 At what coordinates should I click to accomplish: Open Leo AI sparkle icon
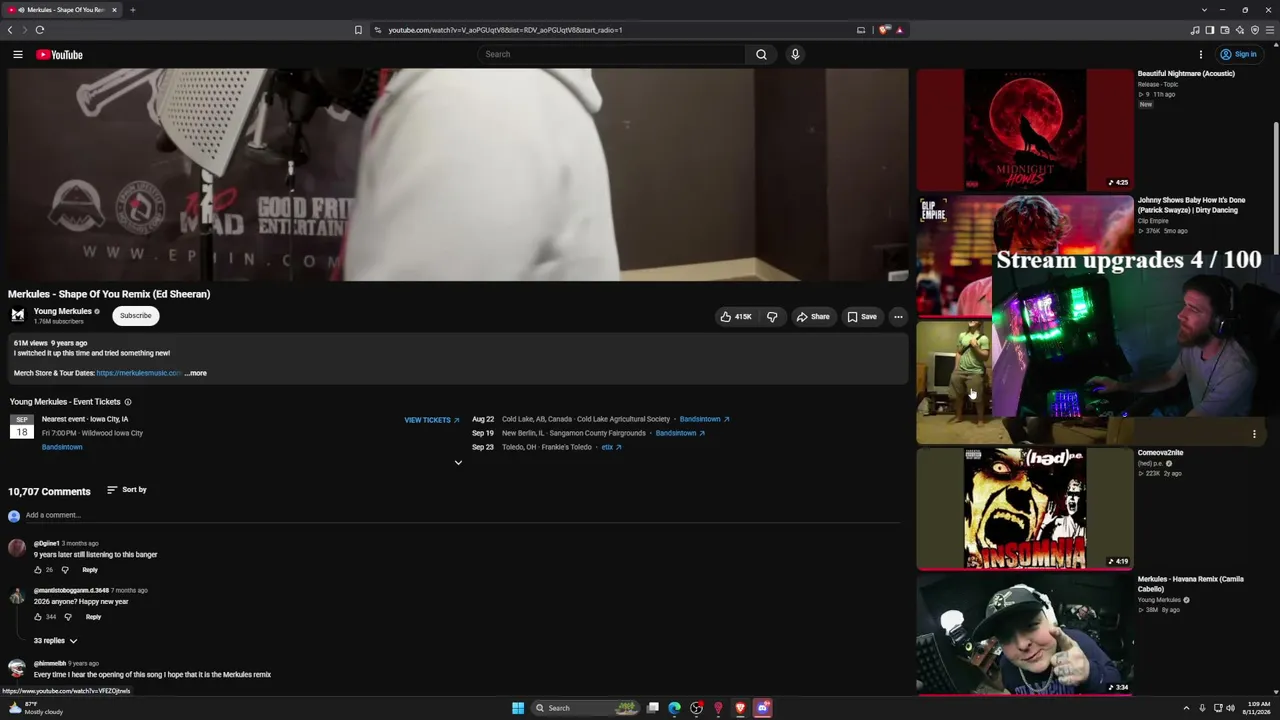(1240, 30)
